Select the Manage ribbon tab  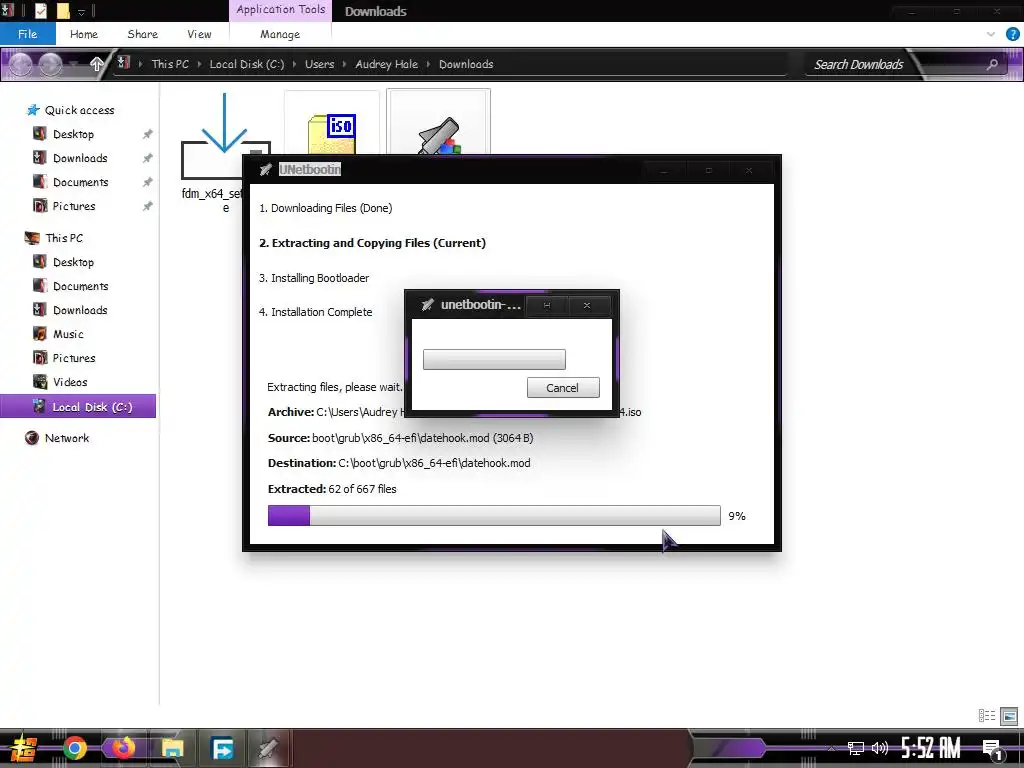pos(280,34)
